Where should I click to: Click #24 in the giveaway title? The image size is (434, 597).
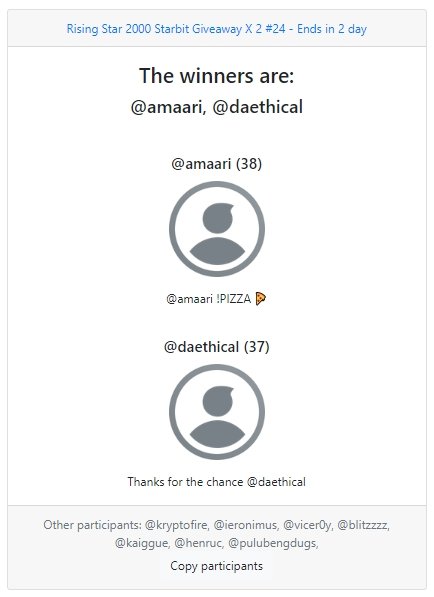tap(275, 29)
